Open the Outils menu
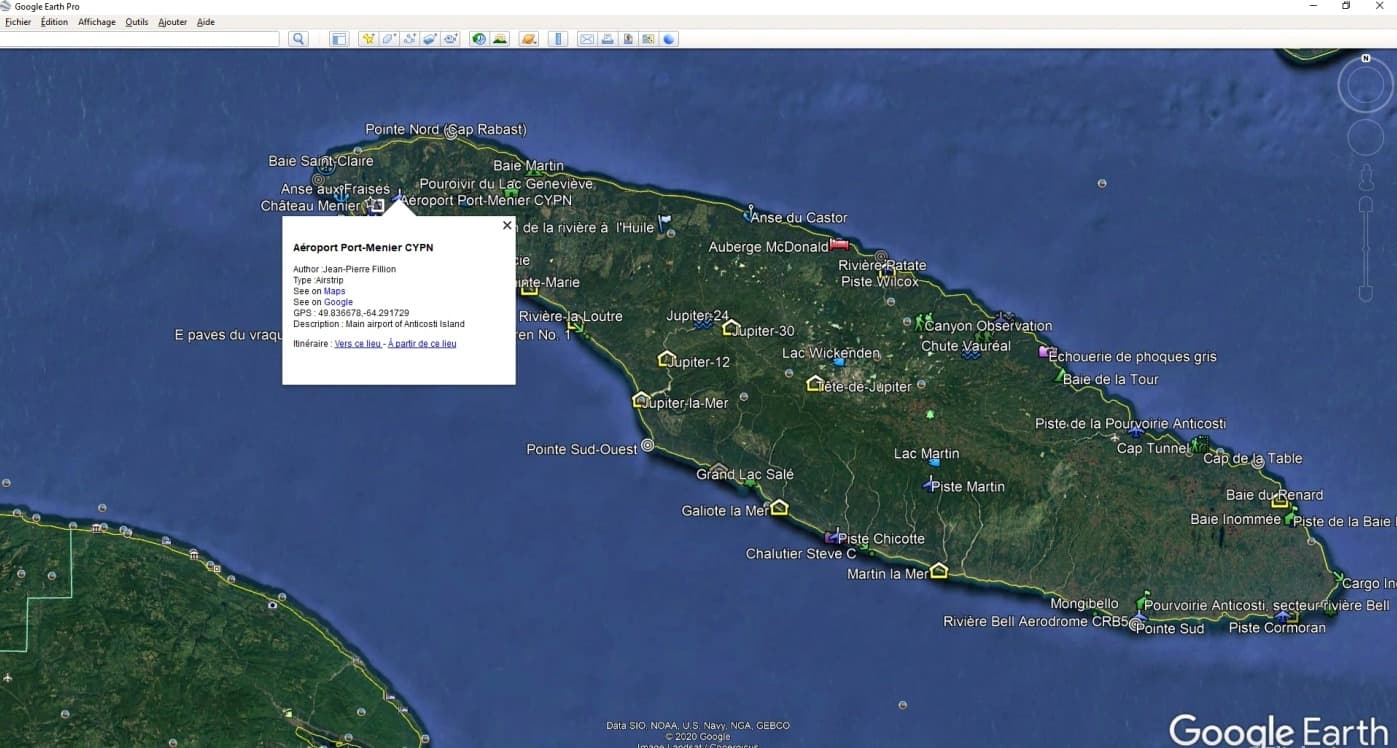1397x748 pixels. [x=137, y=22]
